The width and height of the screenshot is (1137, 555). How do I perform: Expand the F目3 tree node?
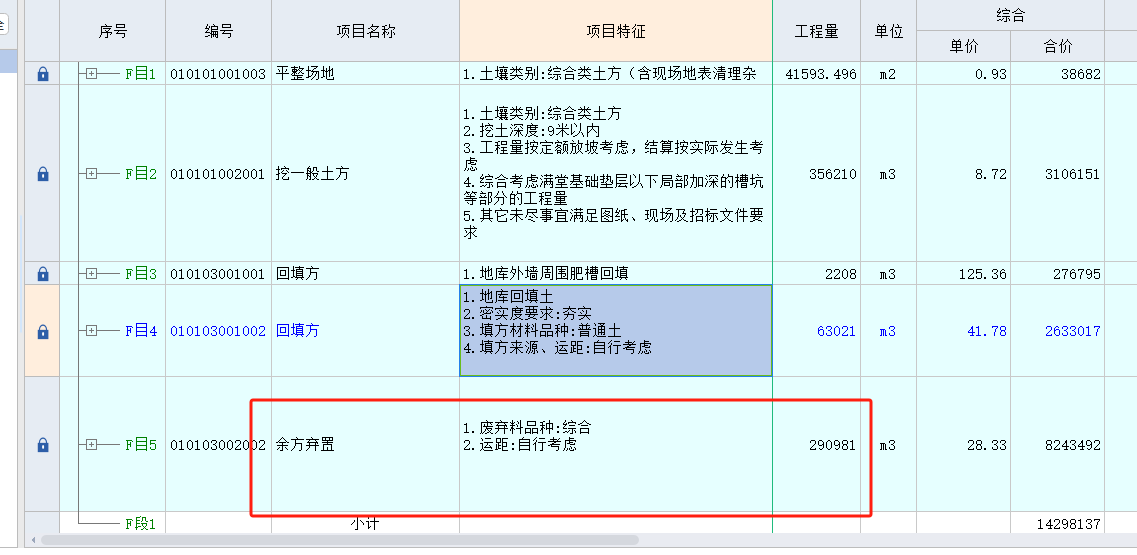click(x=92, y=274)
